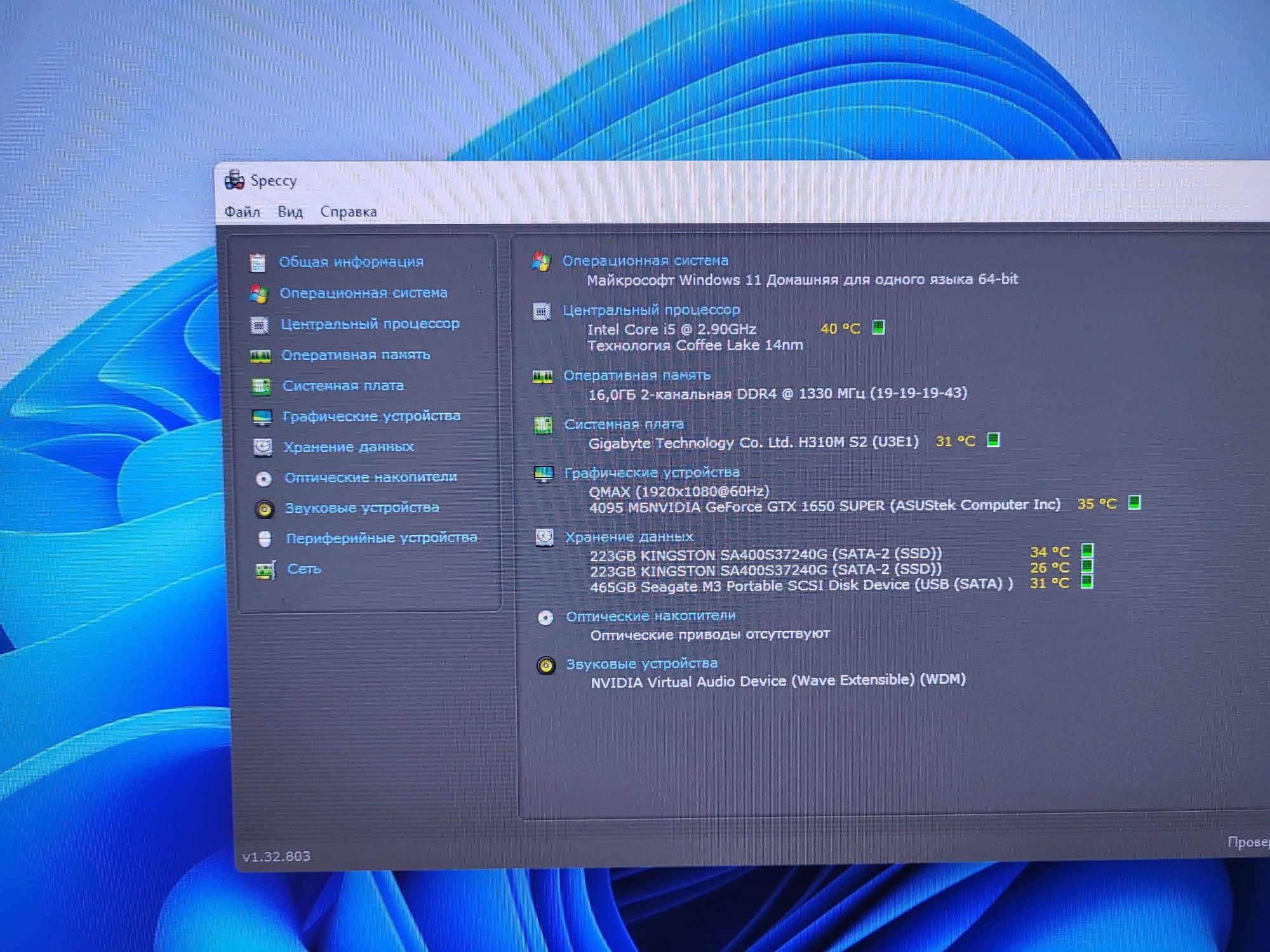Screen dimensions: 1270x952
Task: Click Windows flag icon in summary panel
Action: coord(541,261)
